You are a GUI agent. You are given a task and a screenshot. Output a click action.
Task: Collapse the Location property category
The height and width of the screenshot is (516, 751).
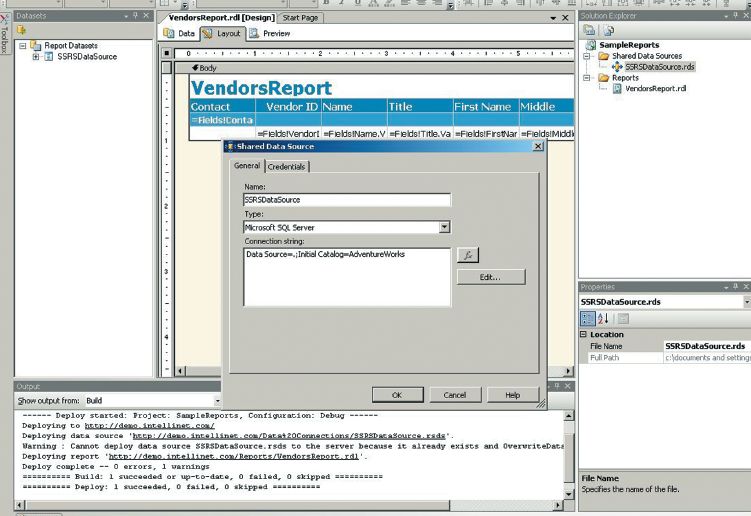584,335
